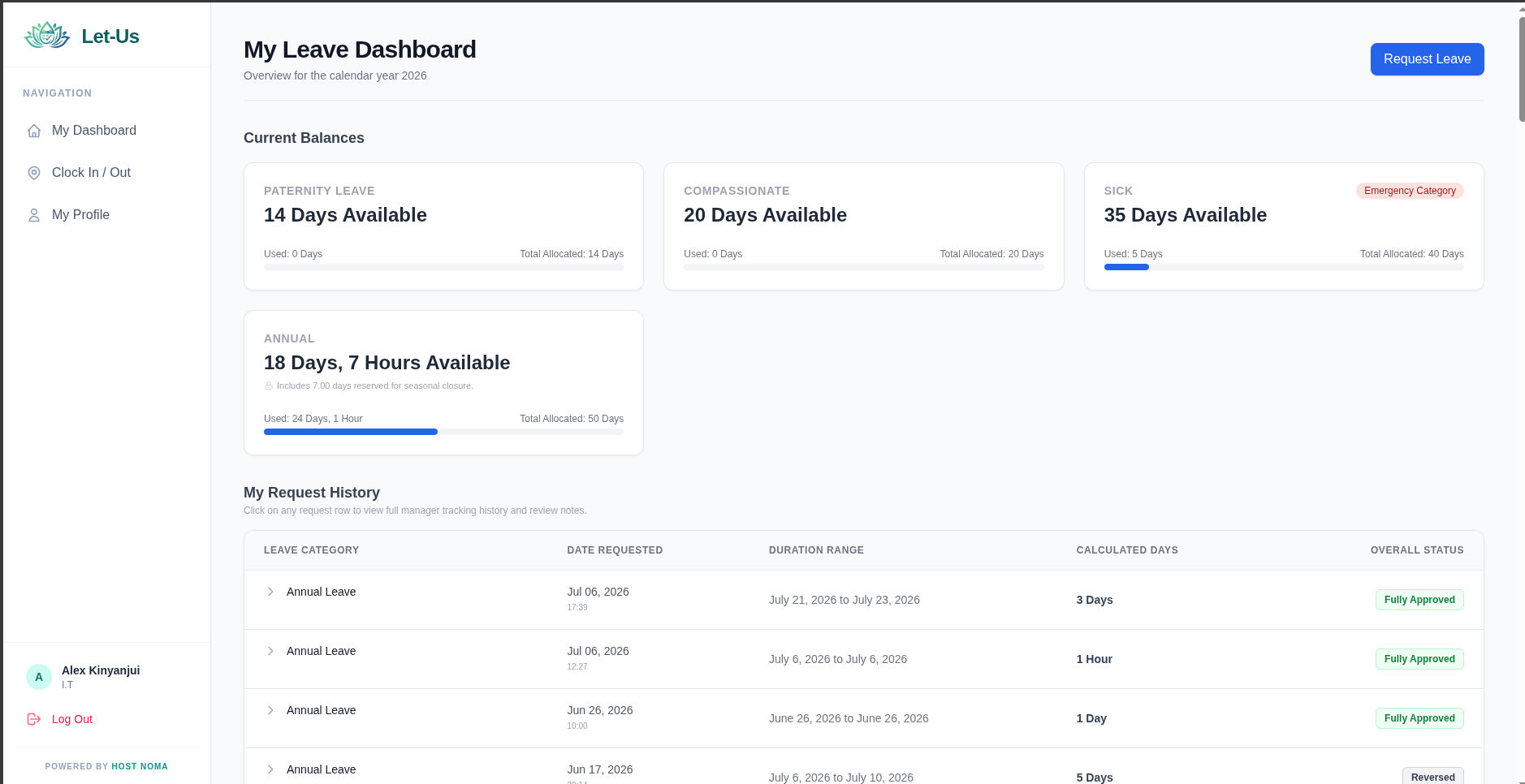Viewport: 1525px width, 784px height.
Task: Click the Annual leave usage progress bar
Action: coord(443,432)
